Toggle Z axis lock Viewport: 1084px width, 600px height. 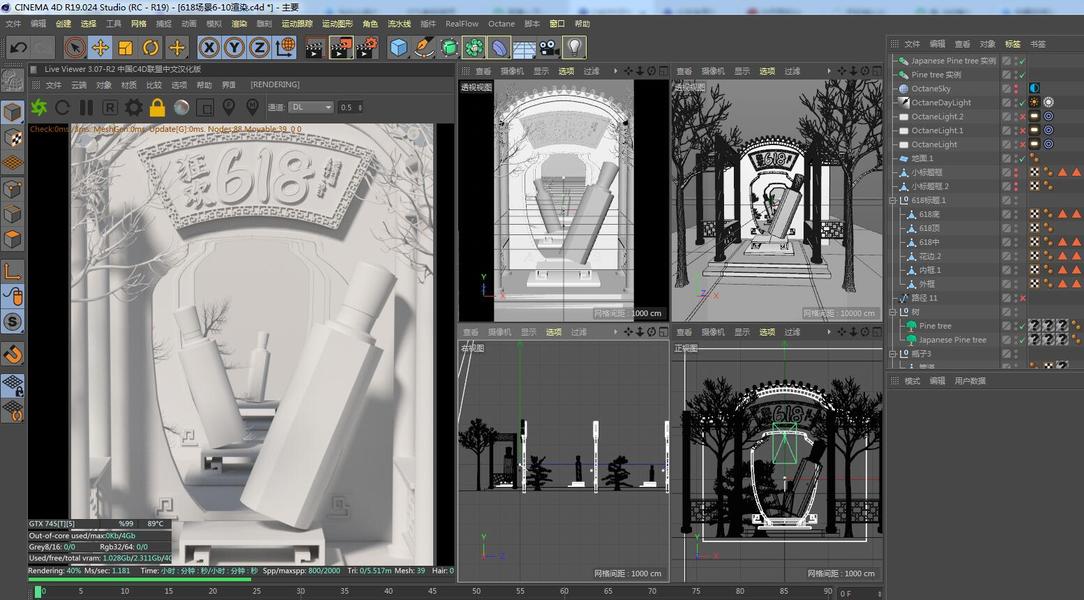pyautogui.click(x=259, y=48)
